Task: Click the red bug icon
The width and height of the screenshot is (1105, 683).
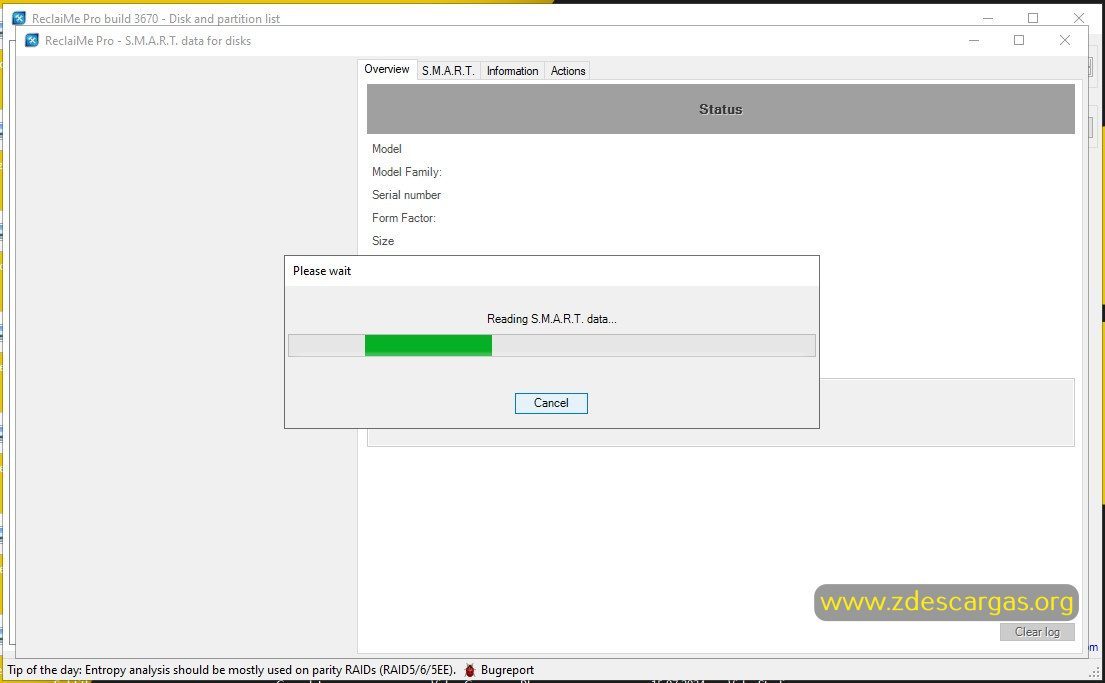Action: click(470, 670)
